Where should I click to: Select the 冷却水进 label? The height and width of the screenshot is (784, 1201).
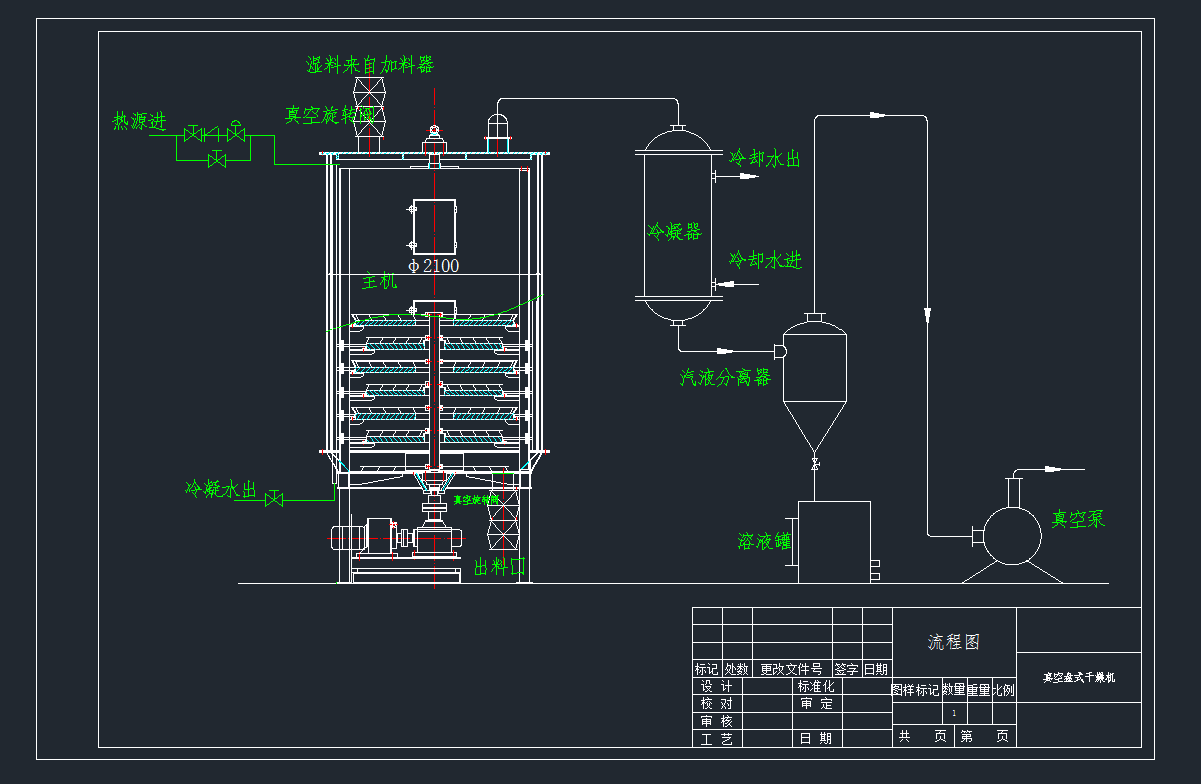tap(765, 261)
